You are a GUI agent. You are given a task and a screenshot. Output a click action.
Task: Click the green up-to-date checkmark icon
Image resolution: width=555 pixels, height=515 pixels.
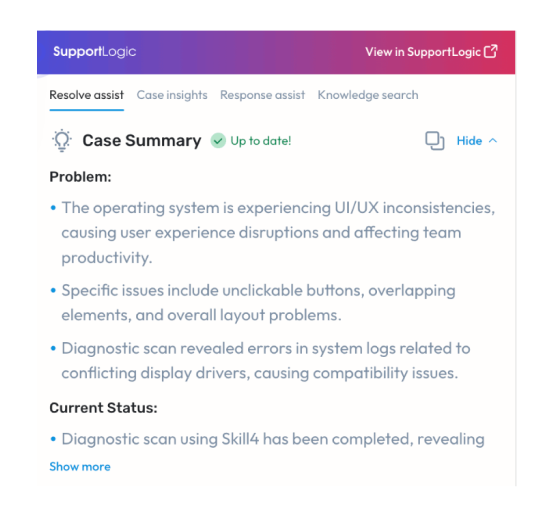218,141
